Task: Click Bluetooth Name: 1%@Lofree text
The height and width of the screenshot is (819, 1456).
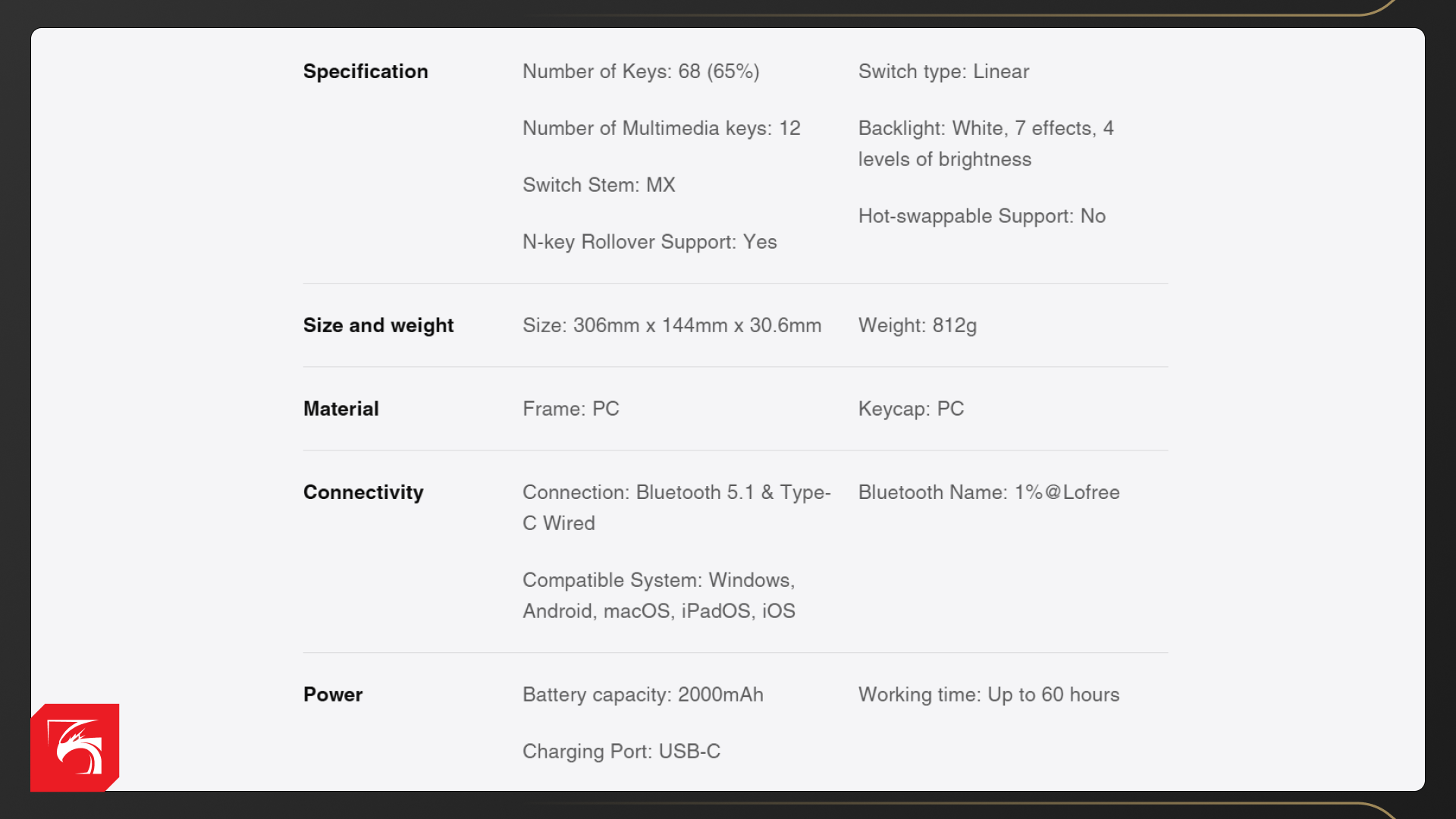Action: (x=989, y=492)
